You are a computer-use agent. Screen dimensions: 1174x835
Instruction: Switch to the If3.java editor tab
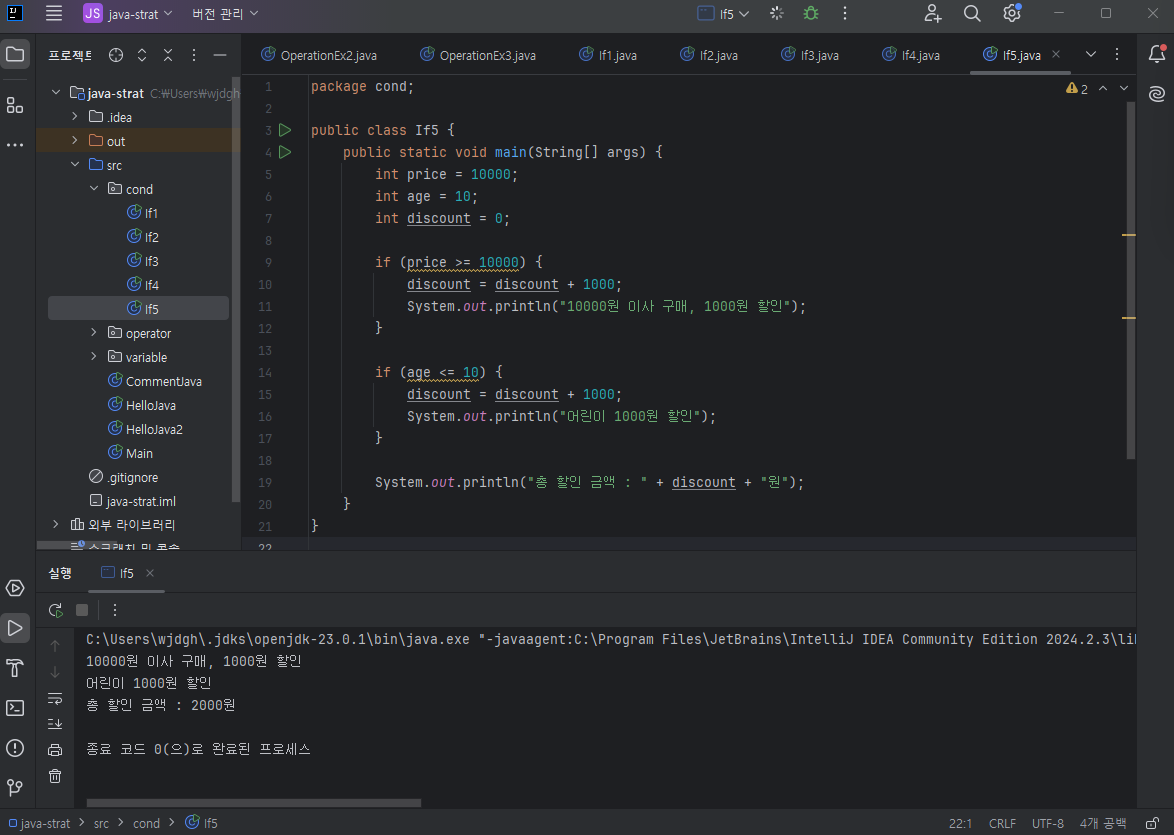point(818,55)
